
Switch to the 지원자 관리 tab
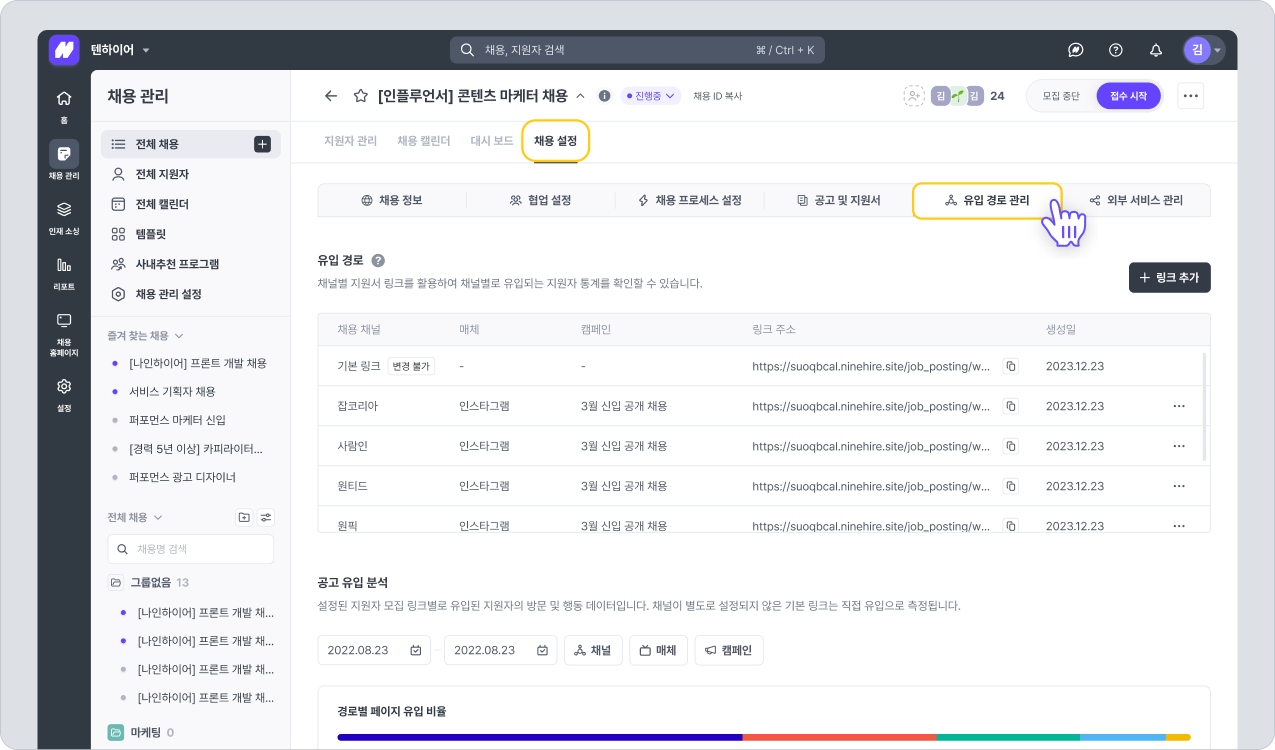click(350, 141)
